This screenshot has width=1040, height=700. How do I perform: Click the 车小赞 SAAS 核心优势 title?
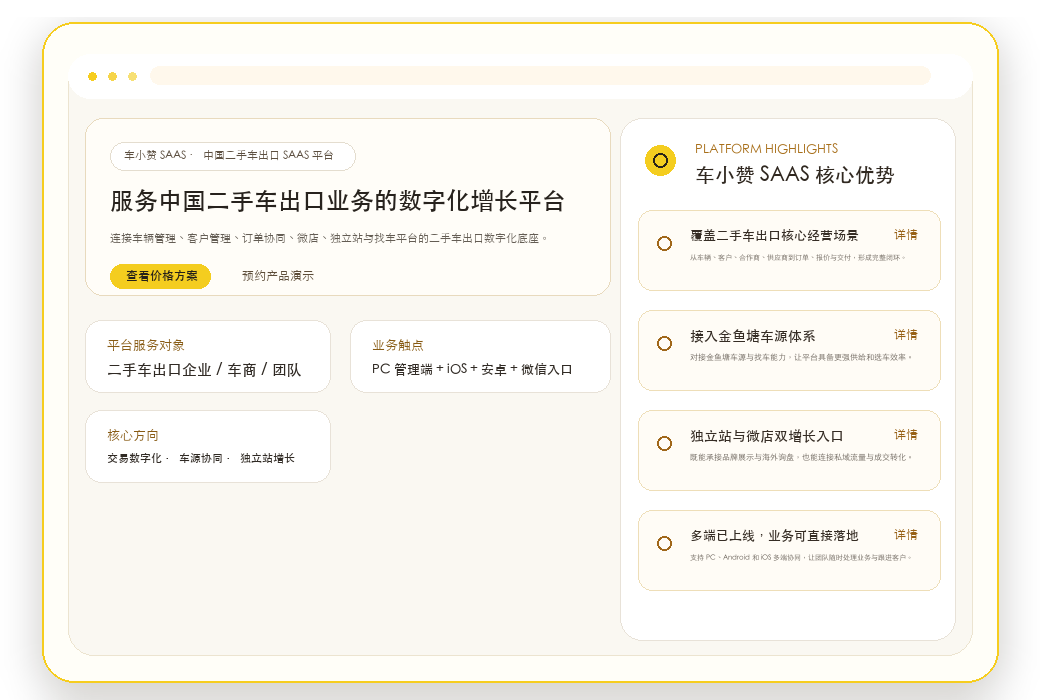pos(795,175)
